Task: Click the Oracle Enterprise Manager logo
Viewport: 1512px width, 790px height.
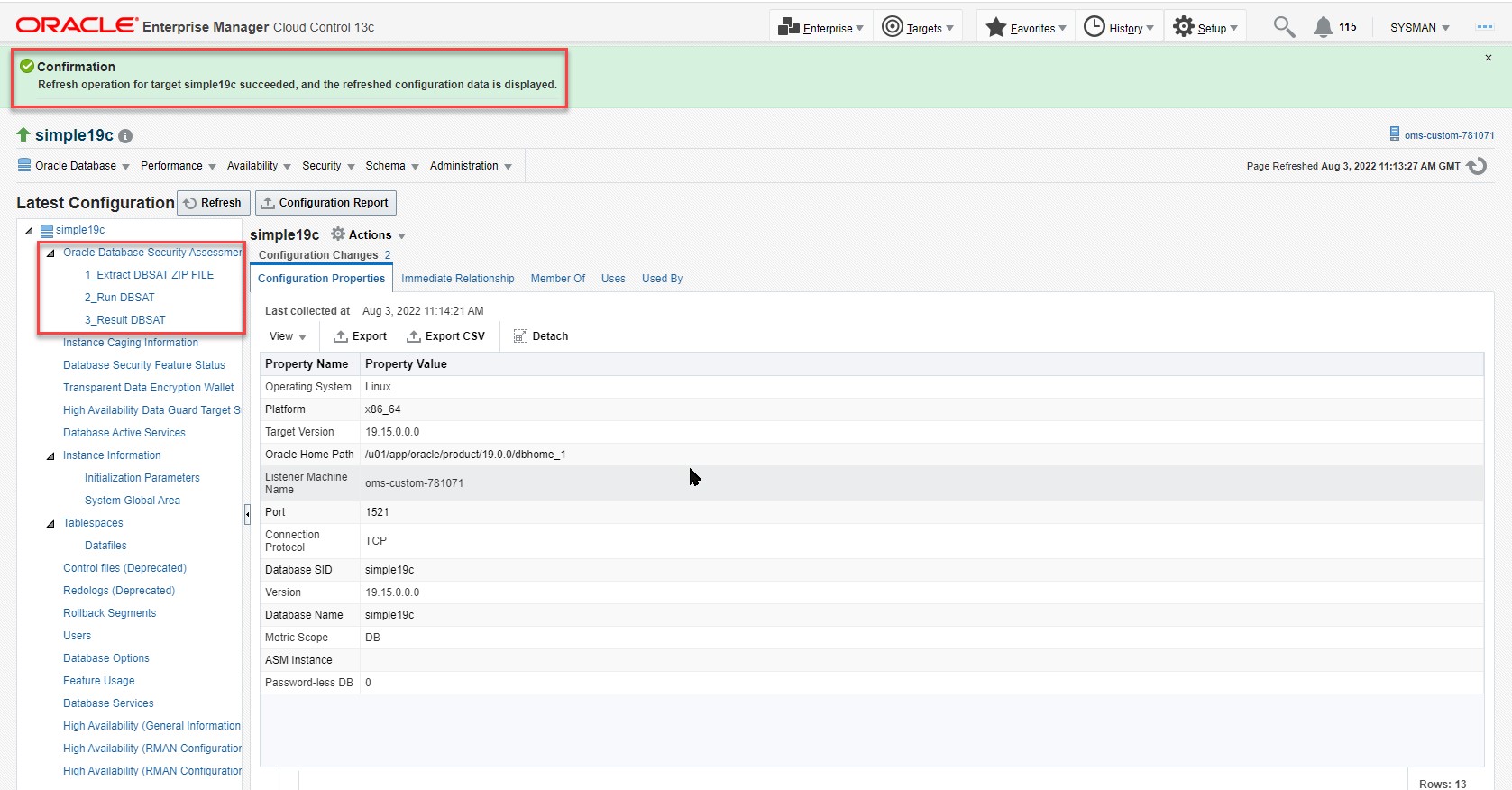Action: (x=195, y=26)
